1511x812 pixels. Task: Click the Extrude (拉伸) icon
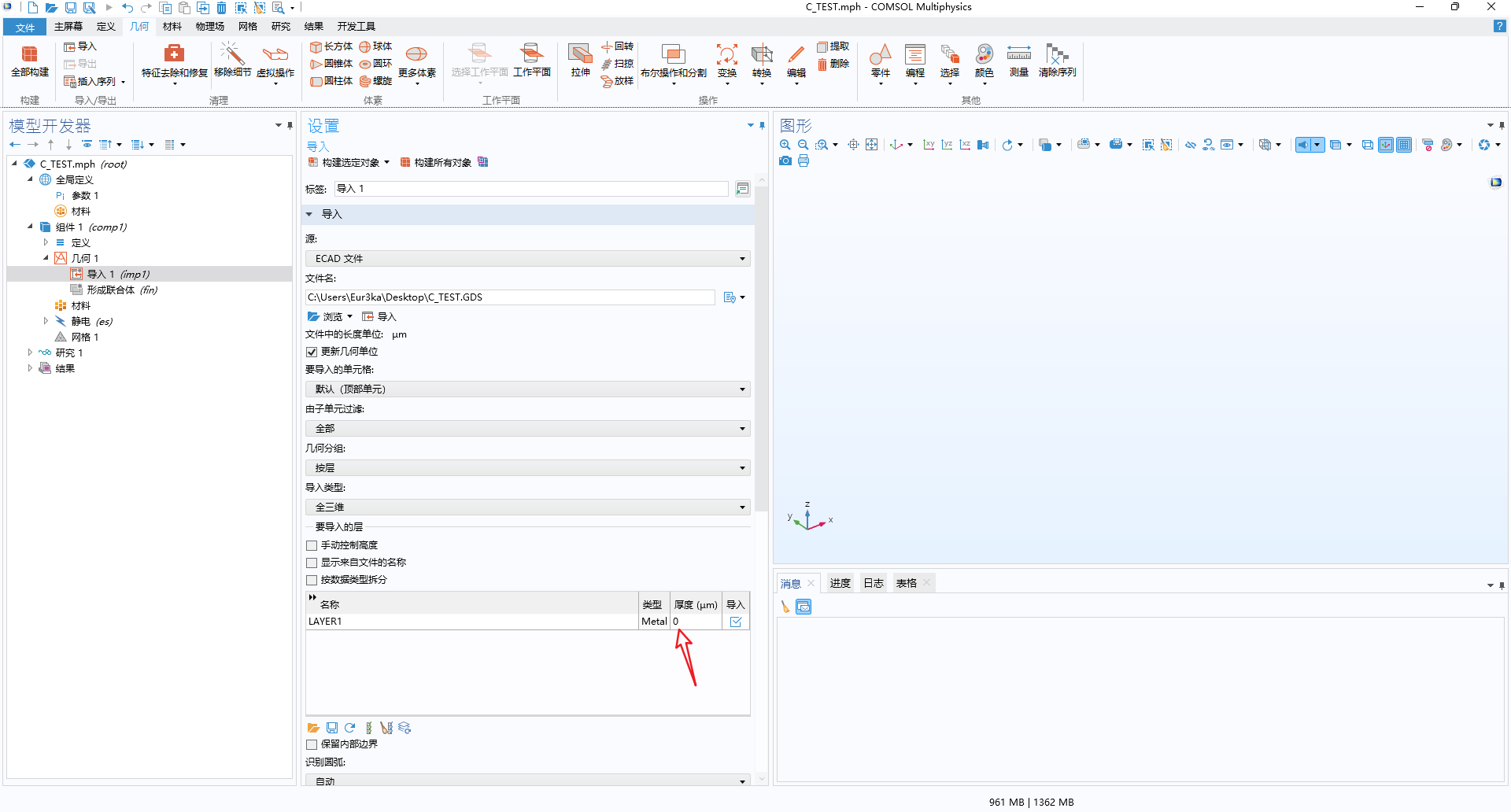coord(580,61)
